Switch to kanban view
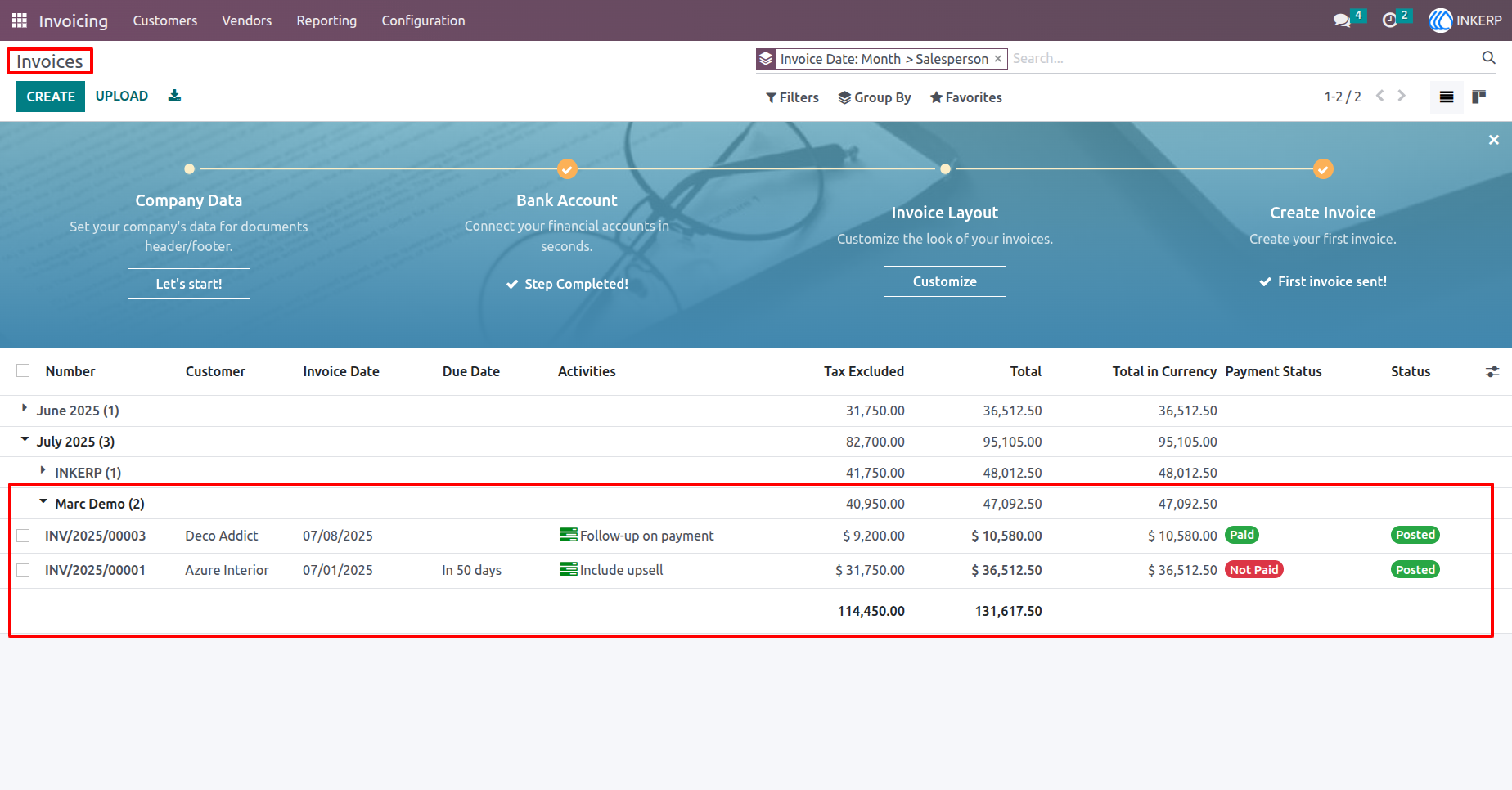 tap(1478, 97)
